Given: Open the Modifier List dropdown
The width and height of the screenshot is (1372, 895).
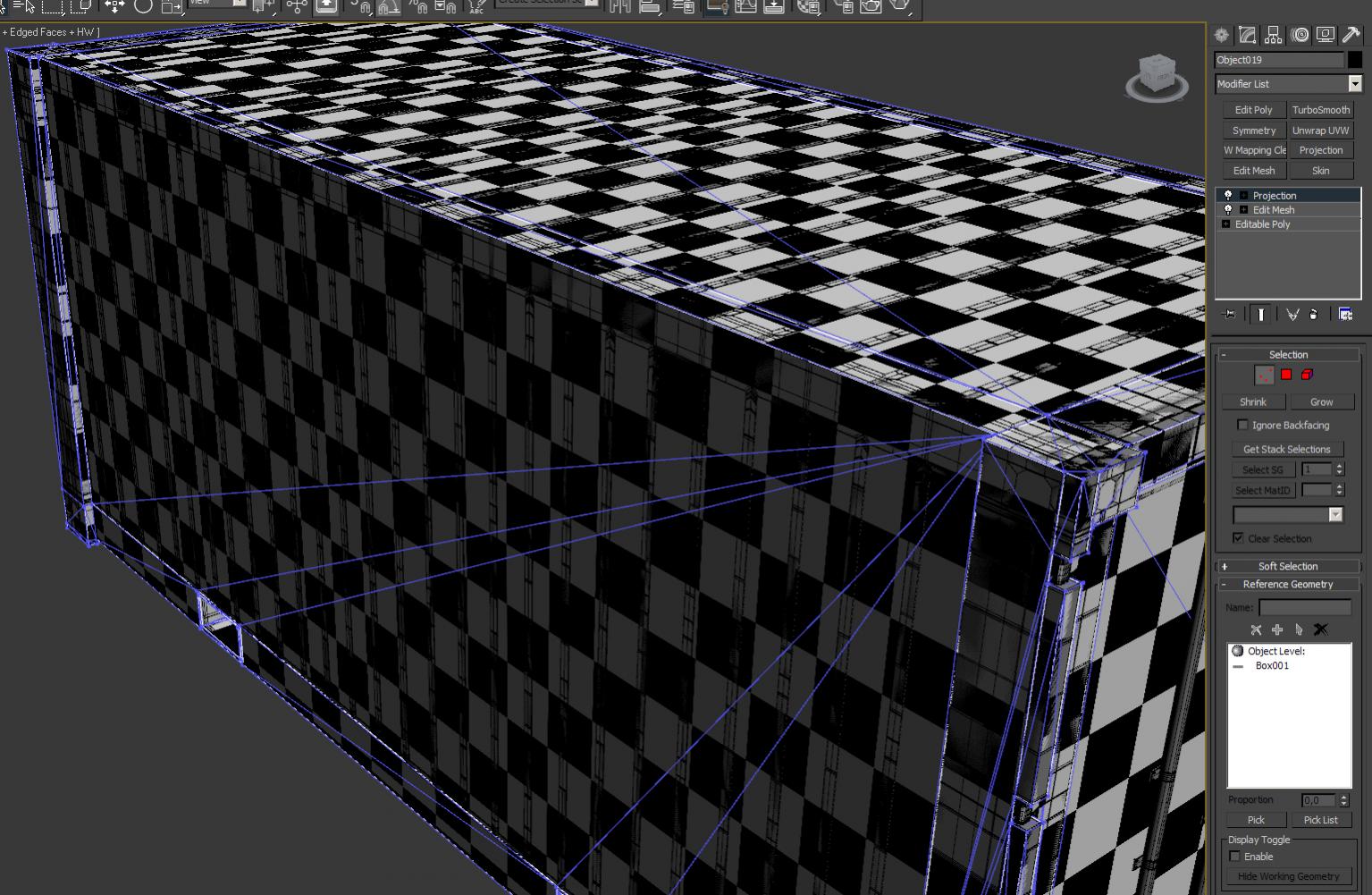Looking at the screenshot, I should [x=1355, y=83].
